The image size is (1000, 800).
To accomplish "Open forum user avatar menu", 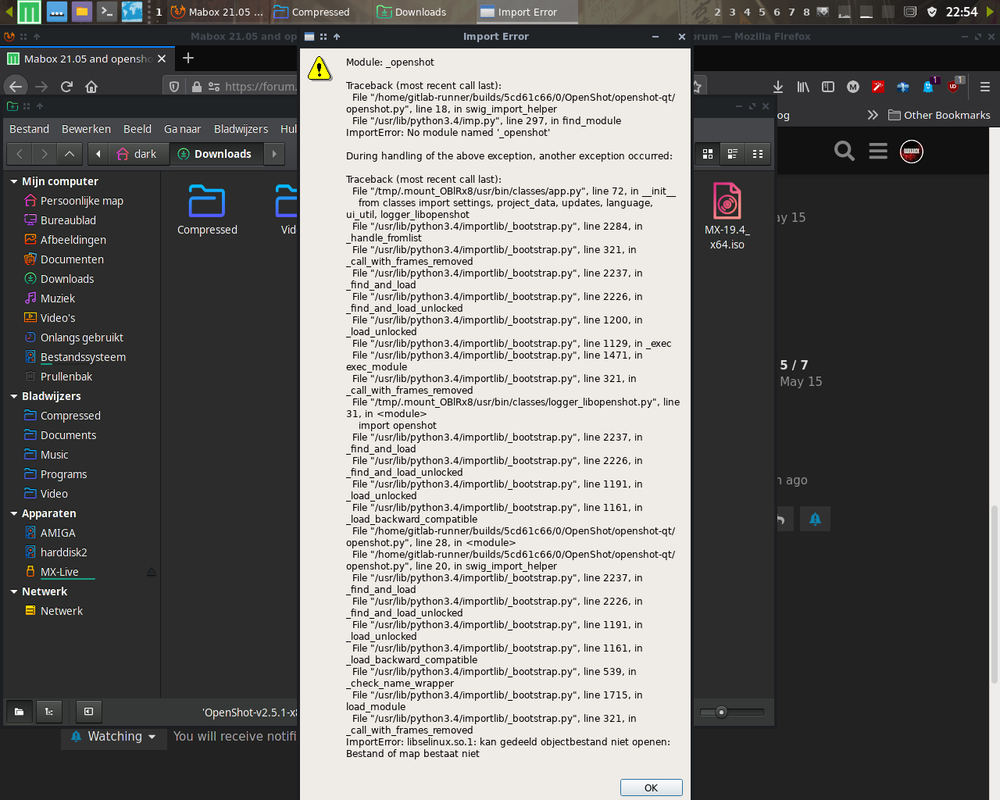I will (911, 151).
